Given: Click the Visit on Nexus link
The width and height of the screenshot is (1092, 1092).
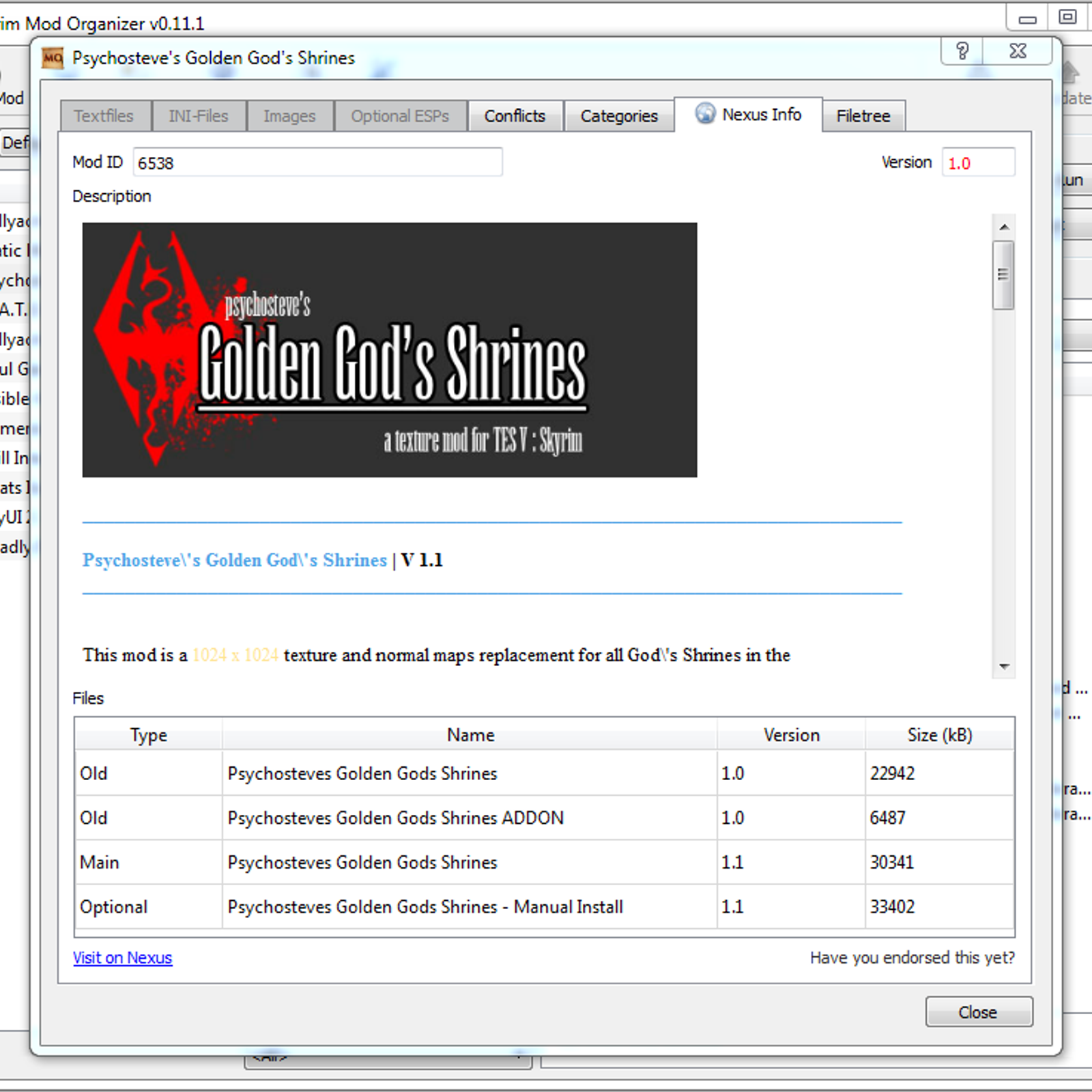Looking at the screenshot, I should (x=123, y=958).
